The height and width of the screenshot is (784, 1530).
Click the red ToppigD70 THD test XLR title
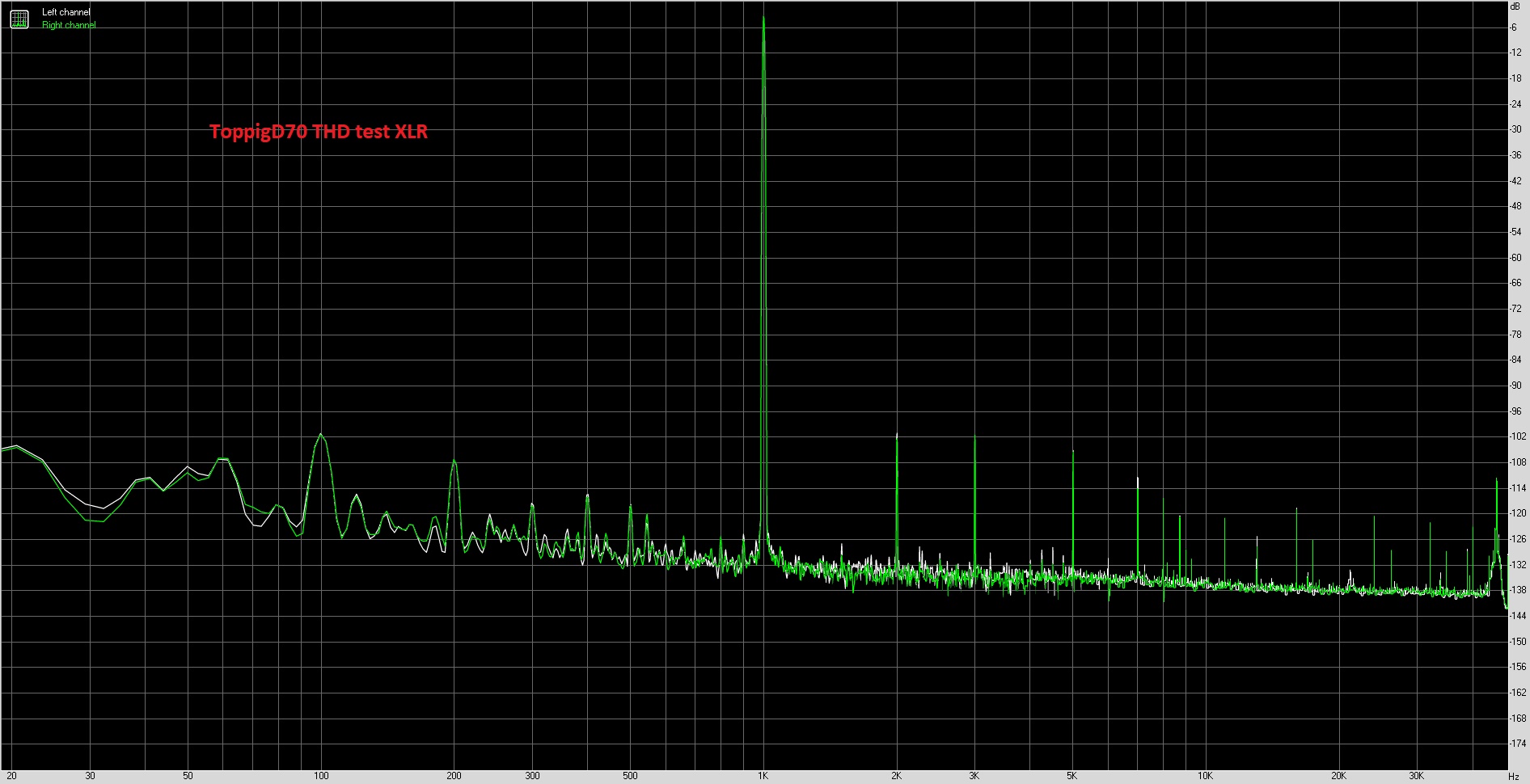(x=319, y=132)
